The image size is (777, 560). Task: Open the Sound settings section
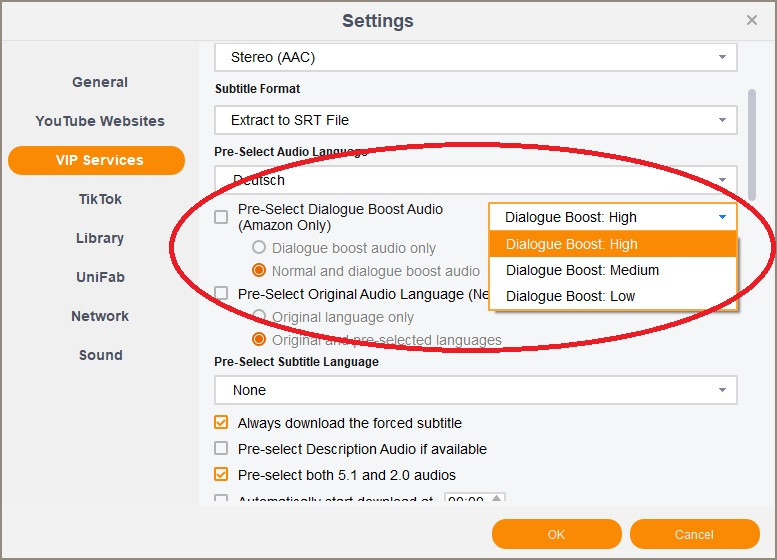(x=100, y=355)
